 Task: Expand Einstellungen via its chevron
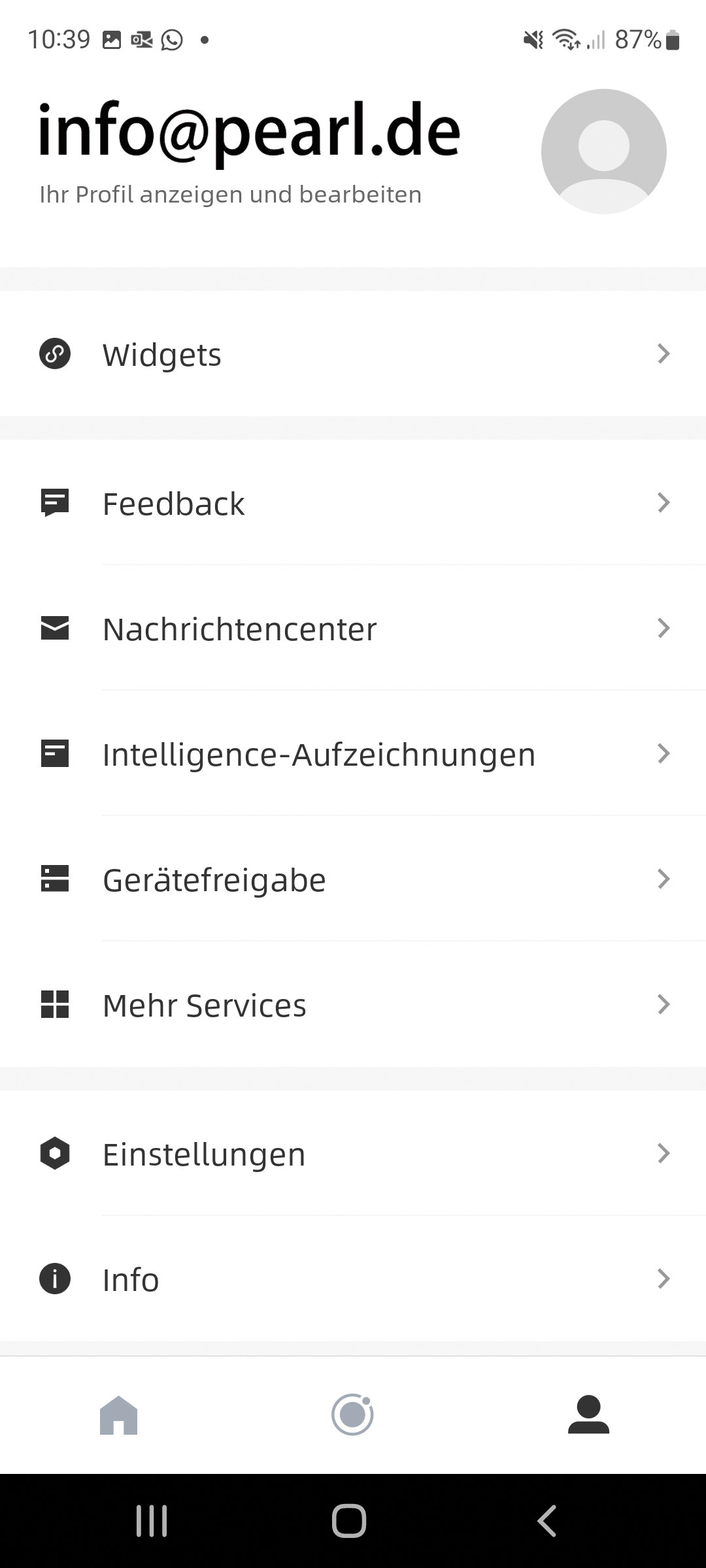pyautogui.click(x=664, y=1154)
